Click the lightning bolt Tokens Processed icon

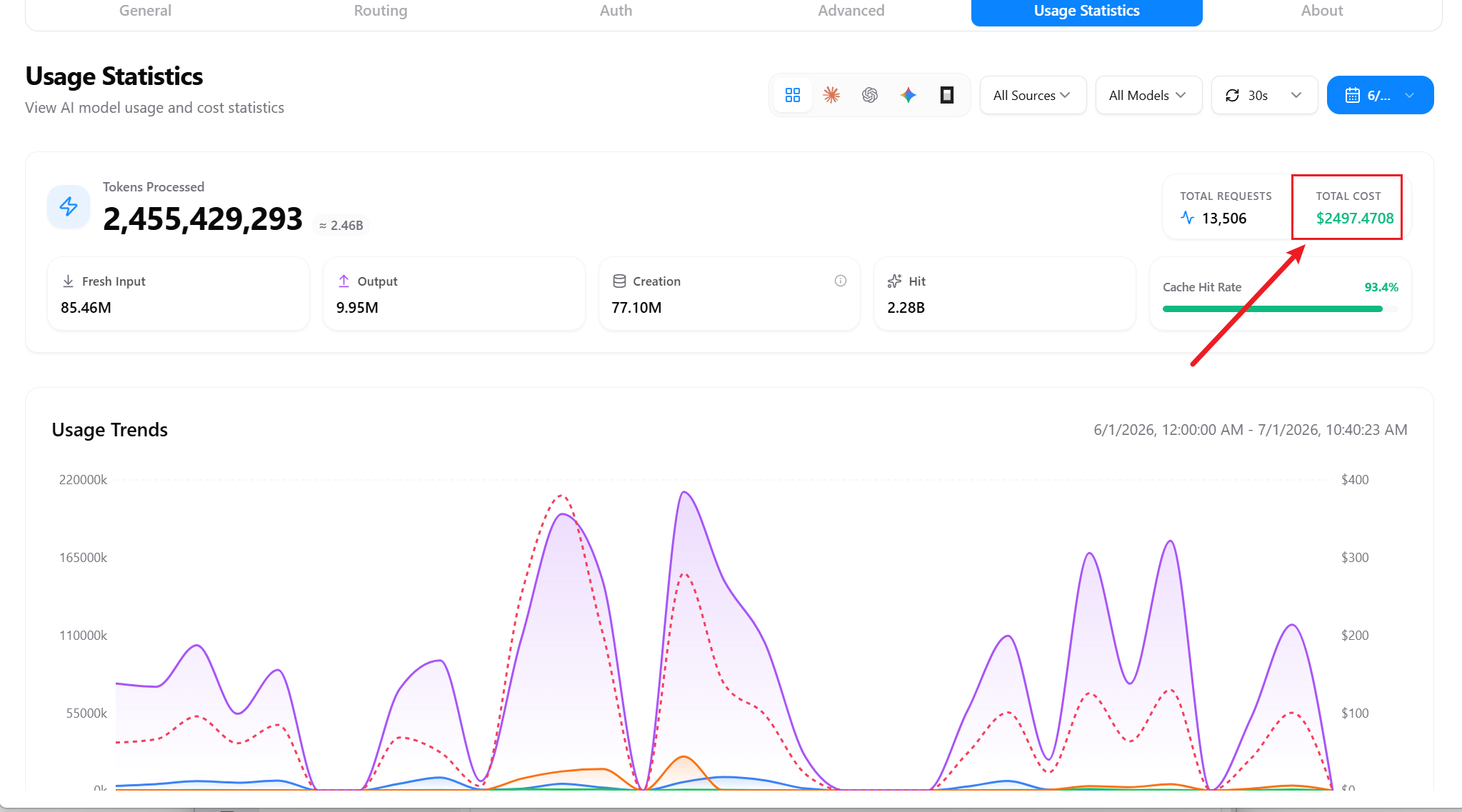(x=69, y=206)
